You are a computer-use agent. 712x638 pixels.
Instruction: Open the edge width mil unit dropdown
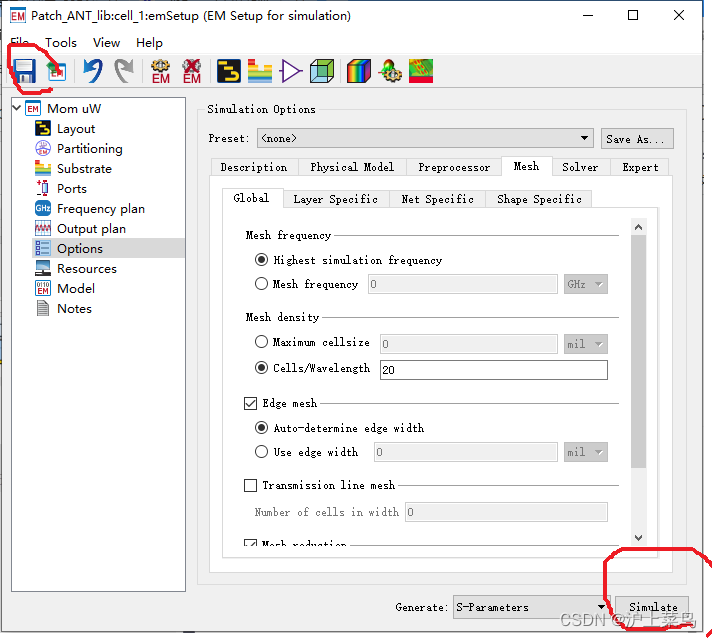pyautogui.click(x=586, y=452)
